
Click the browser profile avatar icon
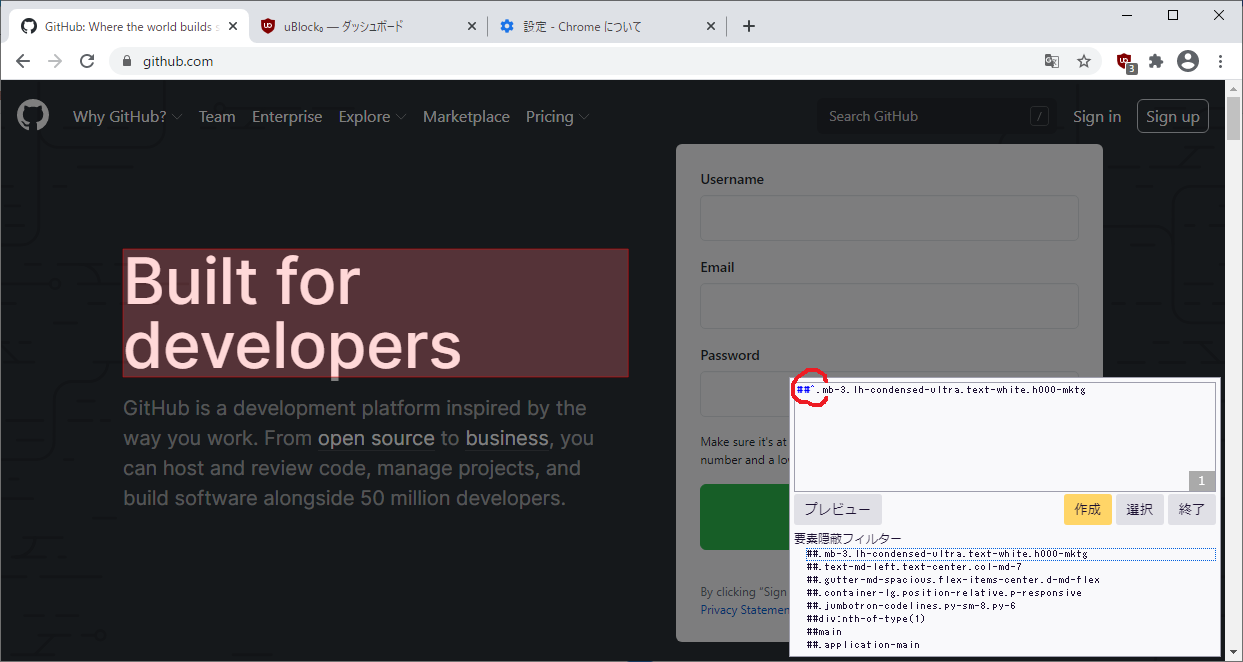1187,61
